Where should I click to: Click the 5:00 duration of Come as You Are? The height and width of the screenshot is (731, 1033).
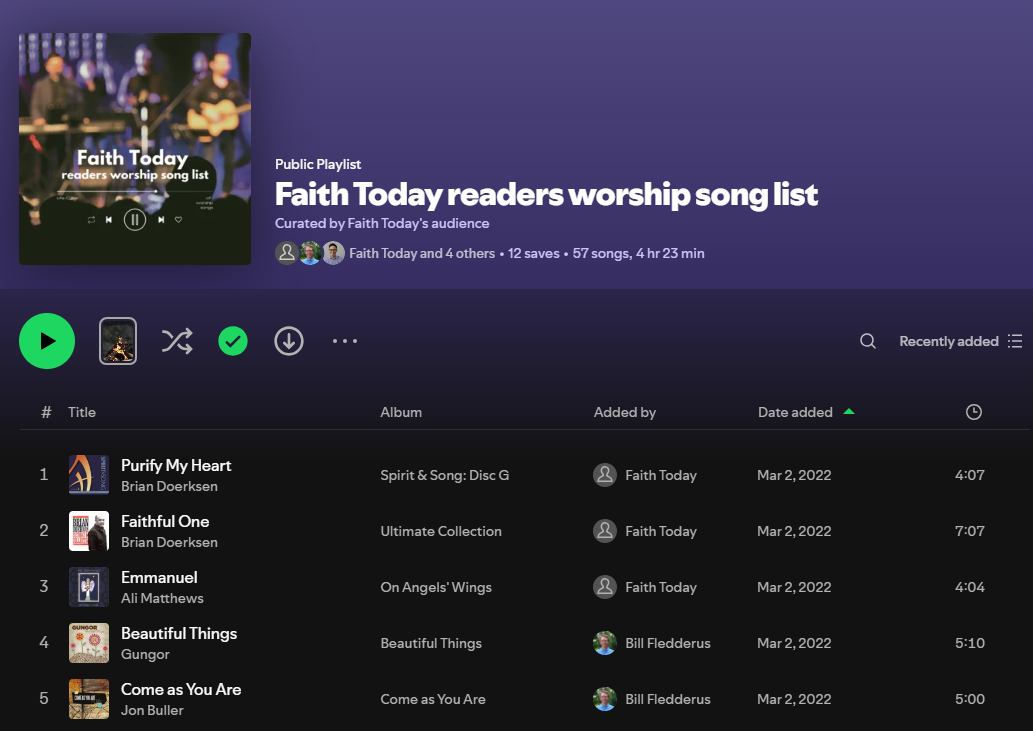click(970, 699)
